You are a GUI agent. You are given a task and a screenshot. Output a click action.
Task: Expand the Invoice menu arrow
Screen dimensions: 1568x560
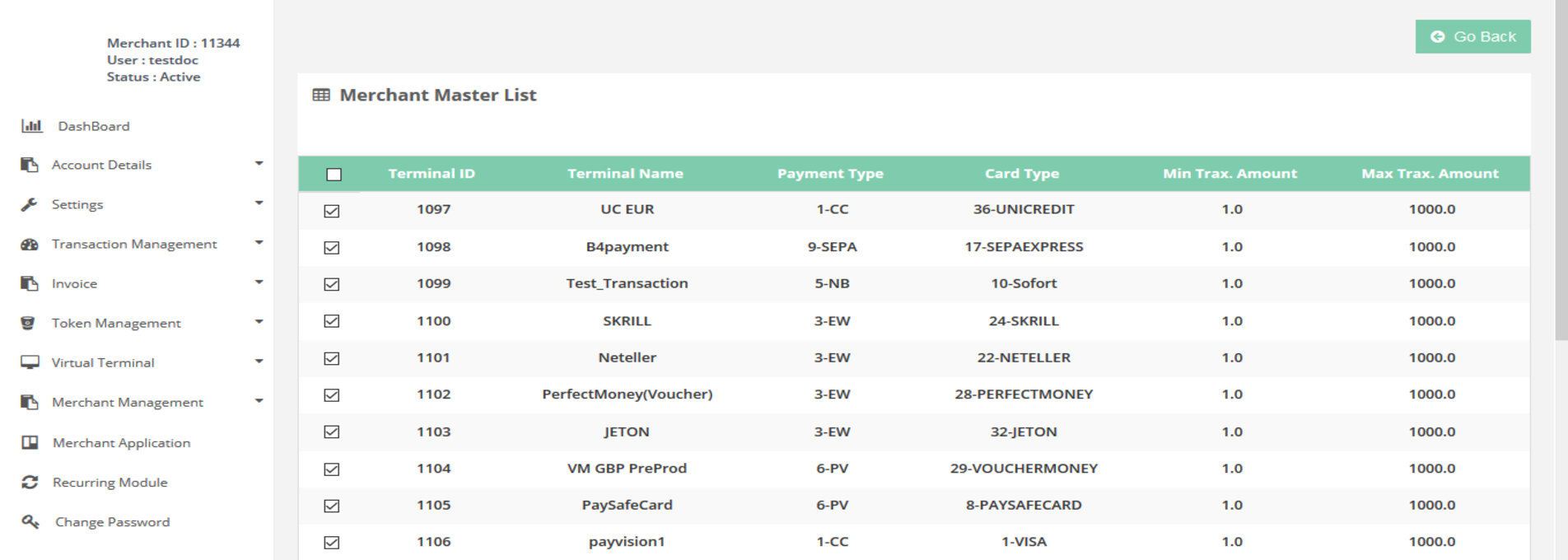click(x=259, y=282)
